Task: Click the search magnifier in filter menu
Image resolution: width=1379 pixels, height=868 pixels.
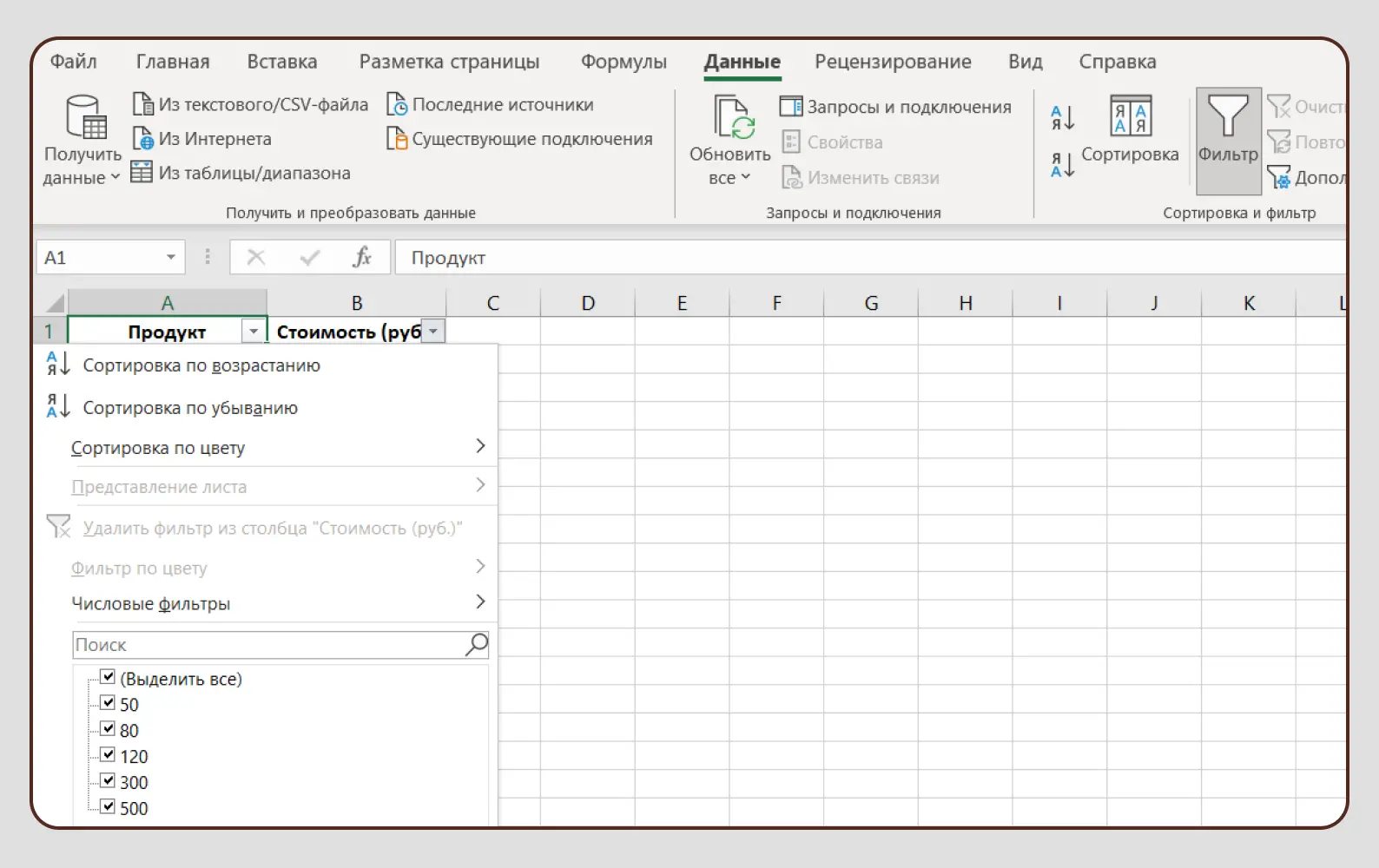Action: click(x=477, y=644)
